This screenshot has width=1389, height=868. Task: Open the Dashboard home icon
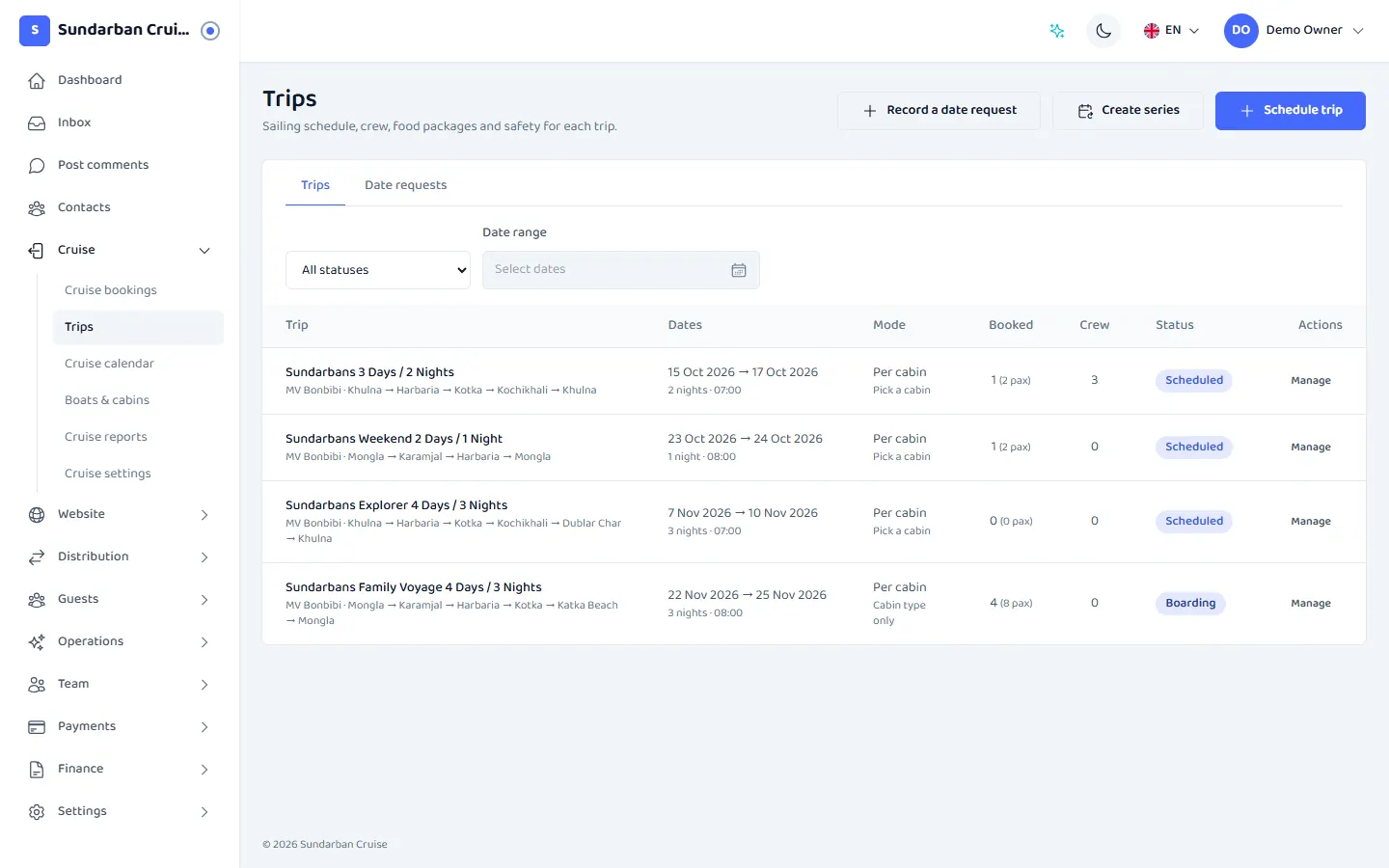37,80
